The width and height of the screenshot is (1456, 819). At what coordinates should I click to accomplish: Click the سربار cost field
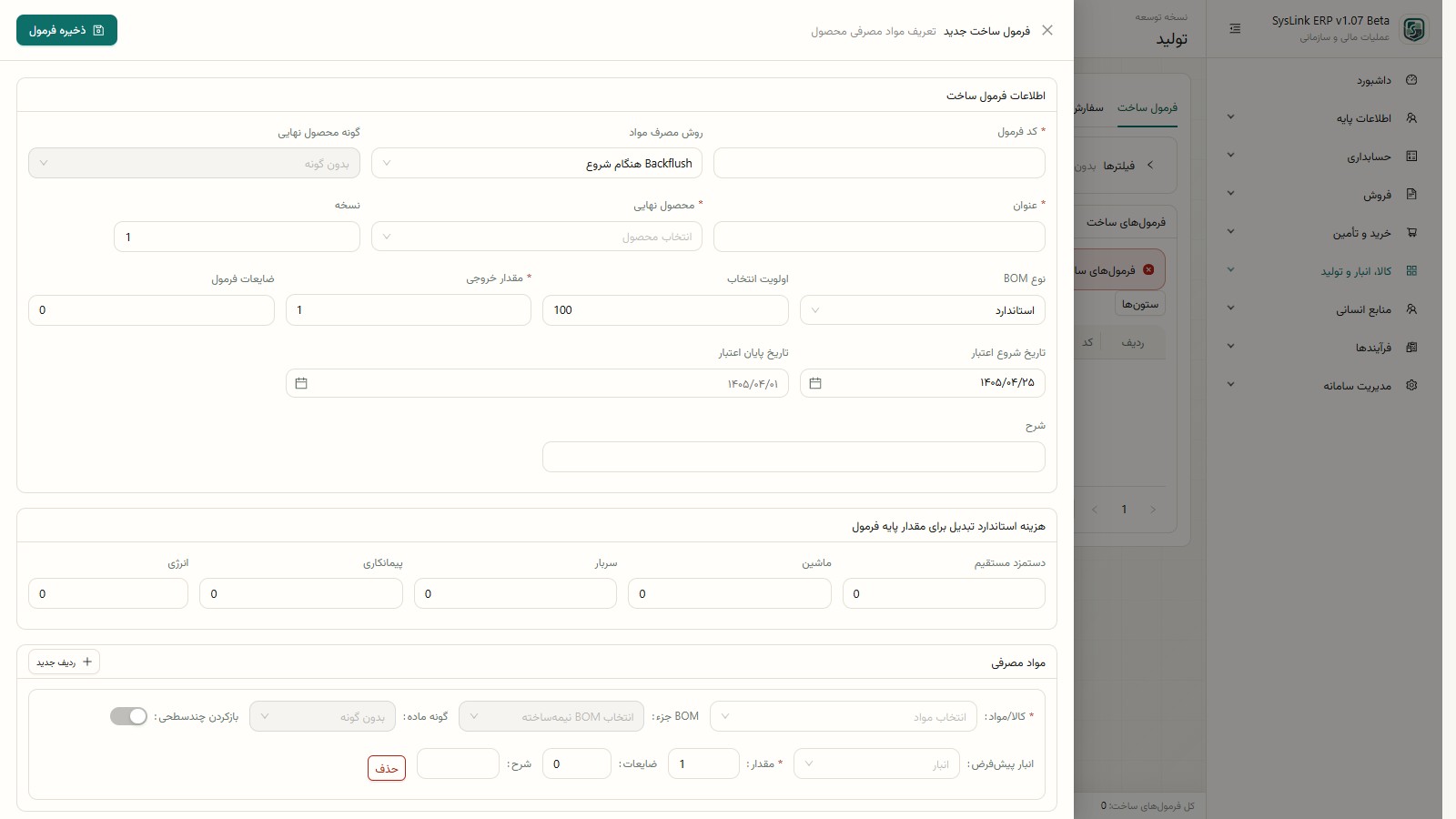(515, 593)
